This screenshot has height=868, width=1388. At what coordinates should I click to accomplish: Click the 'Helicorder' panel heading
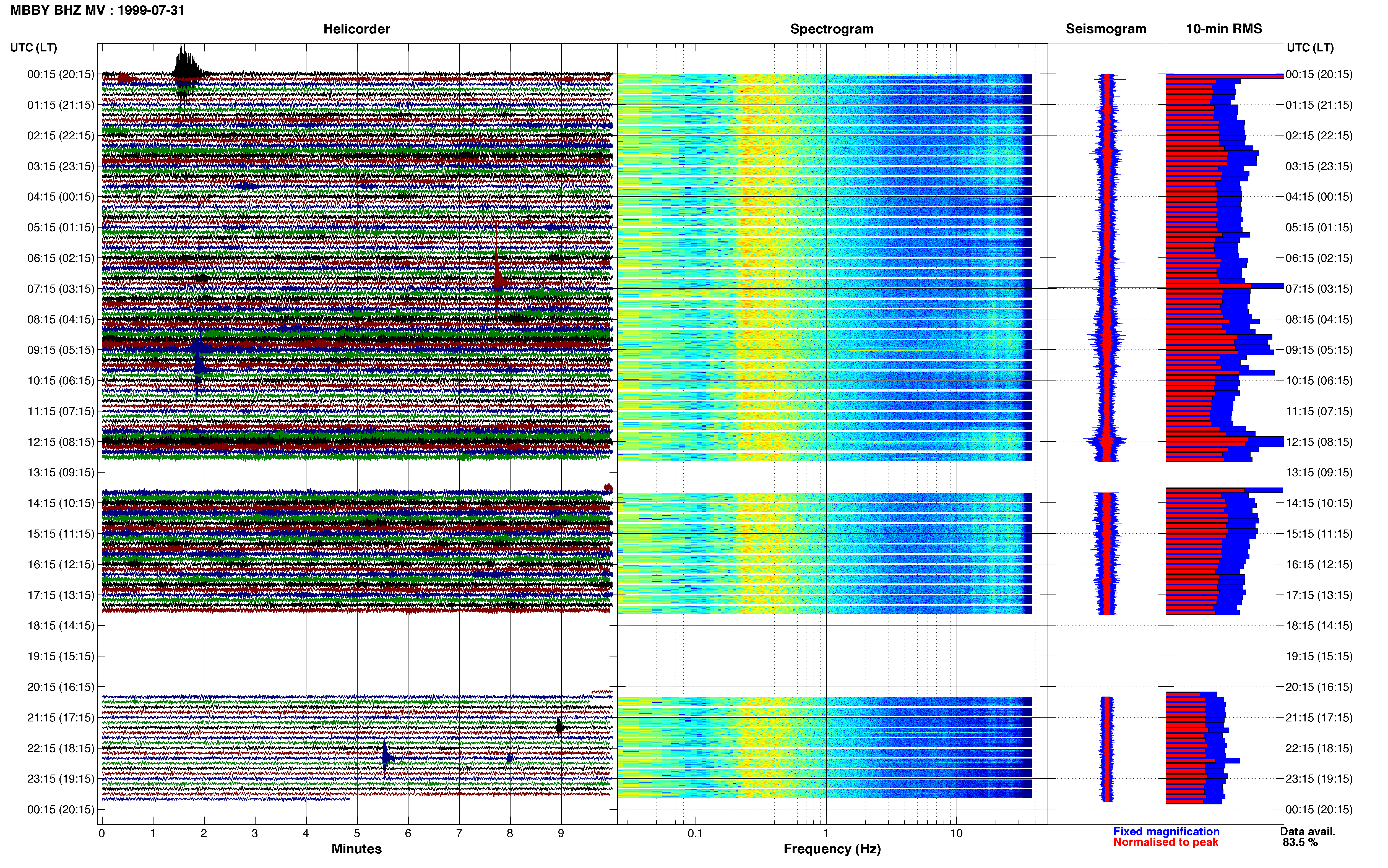[x=356, y=29]
